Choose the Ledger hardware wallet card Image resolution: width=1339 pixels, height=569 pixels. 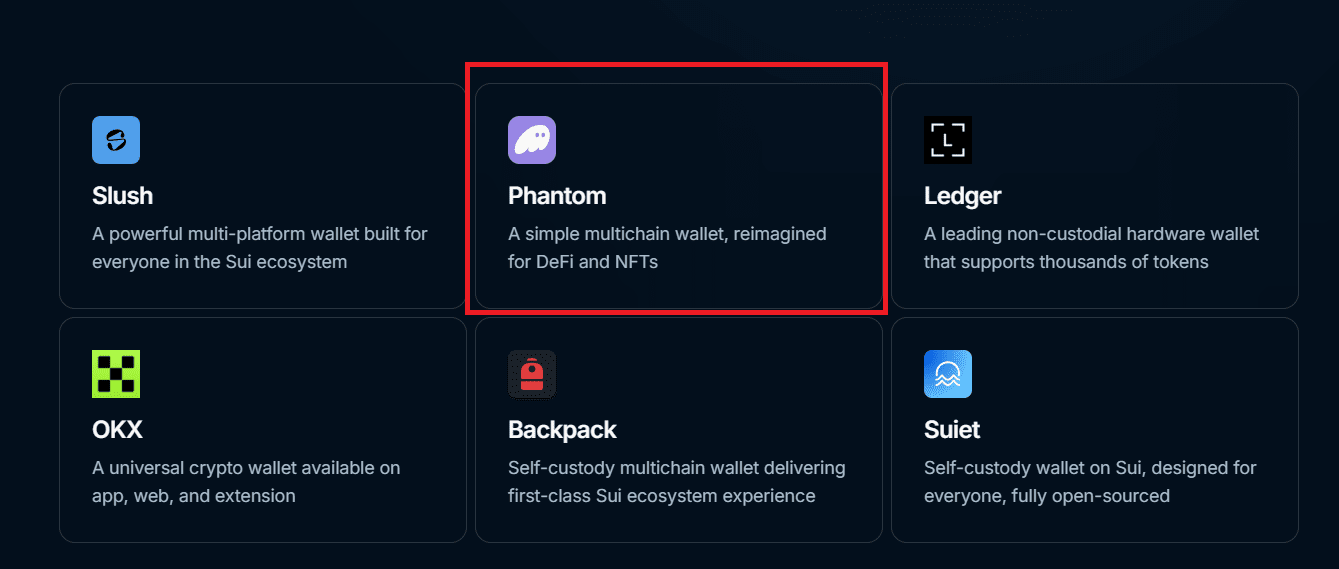(1095, 196)
